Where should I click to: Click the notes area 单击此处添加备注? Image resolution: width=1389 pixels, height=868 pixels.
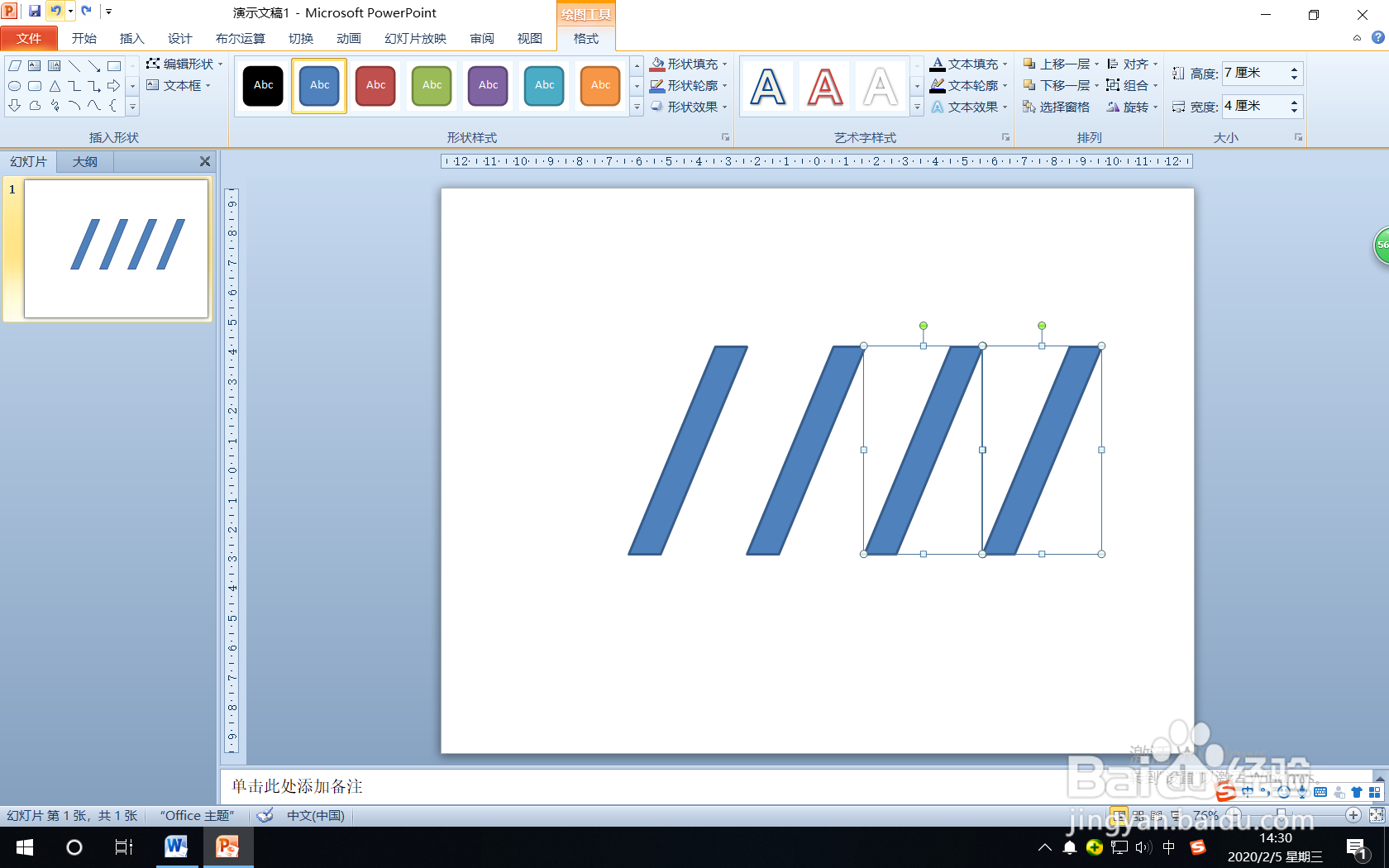(297, 786)
